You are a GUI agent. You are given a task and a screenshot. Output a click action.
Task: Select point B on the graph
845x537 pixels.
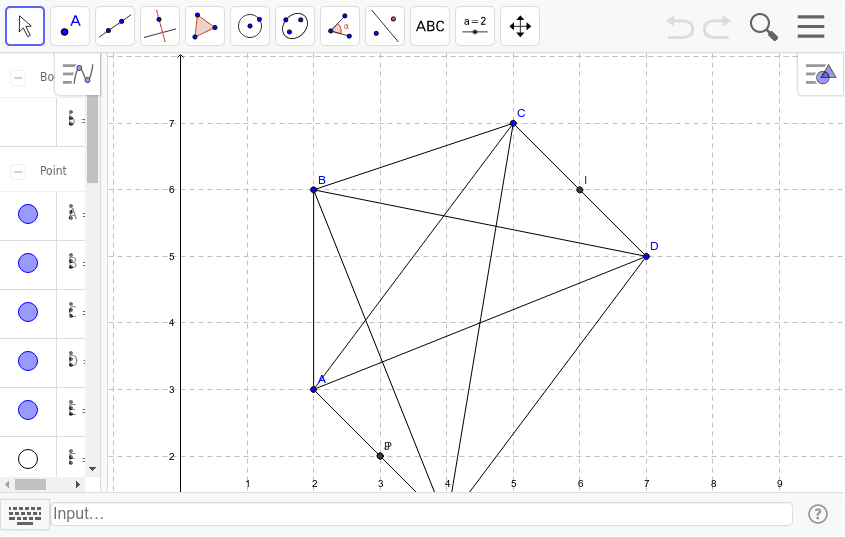[314, 190]
